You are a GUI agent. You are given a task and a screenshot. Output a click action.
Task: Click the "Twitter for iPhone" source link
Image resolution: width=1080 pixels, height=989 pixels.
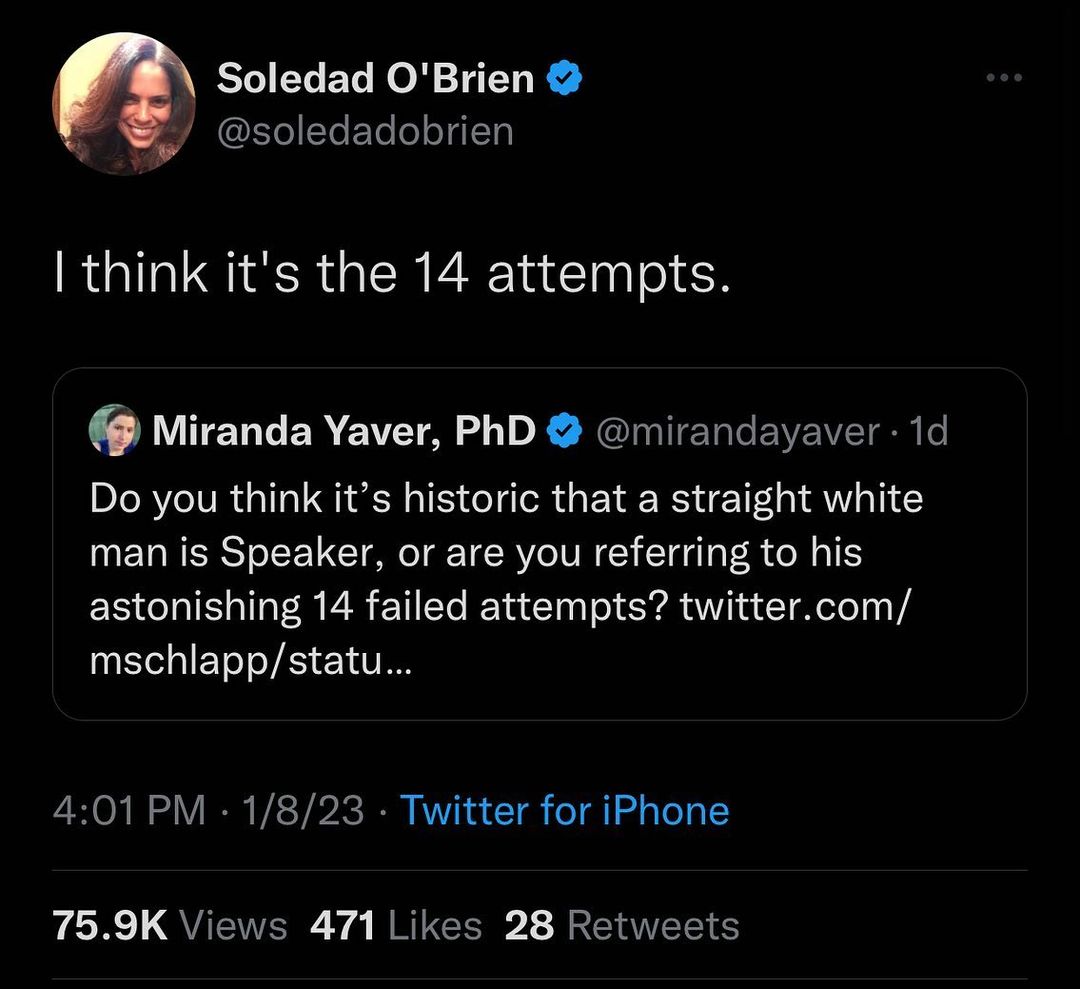(564, 810)
